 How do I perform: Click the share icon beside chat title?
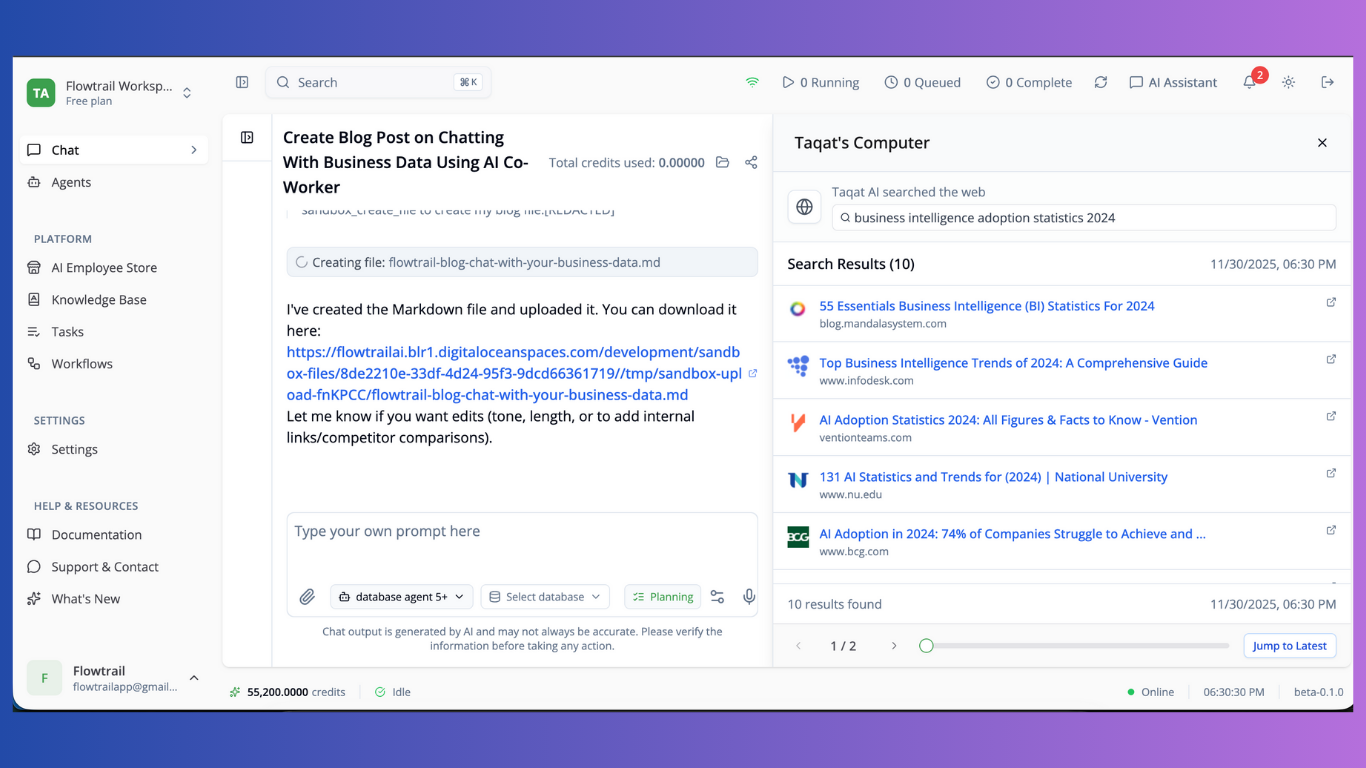tap(751, 162)
